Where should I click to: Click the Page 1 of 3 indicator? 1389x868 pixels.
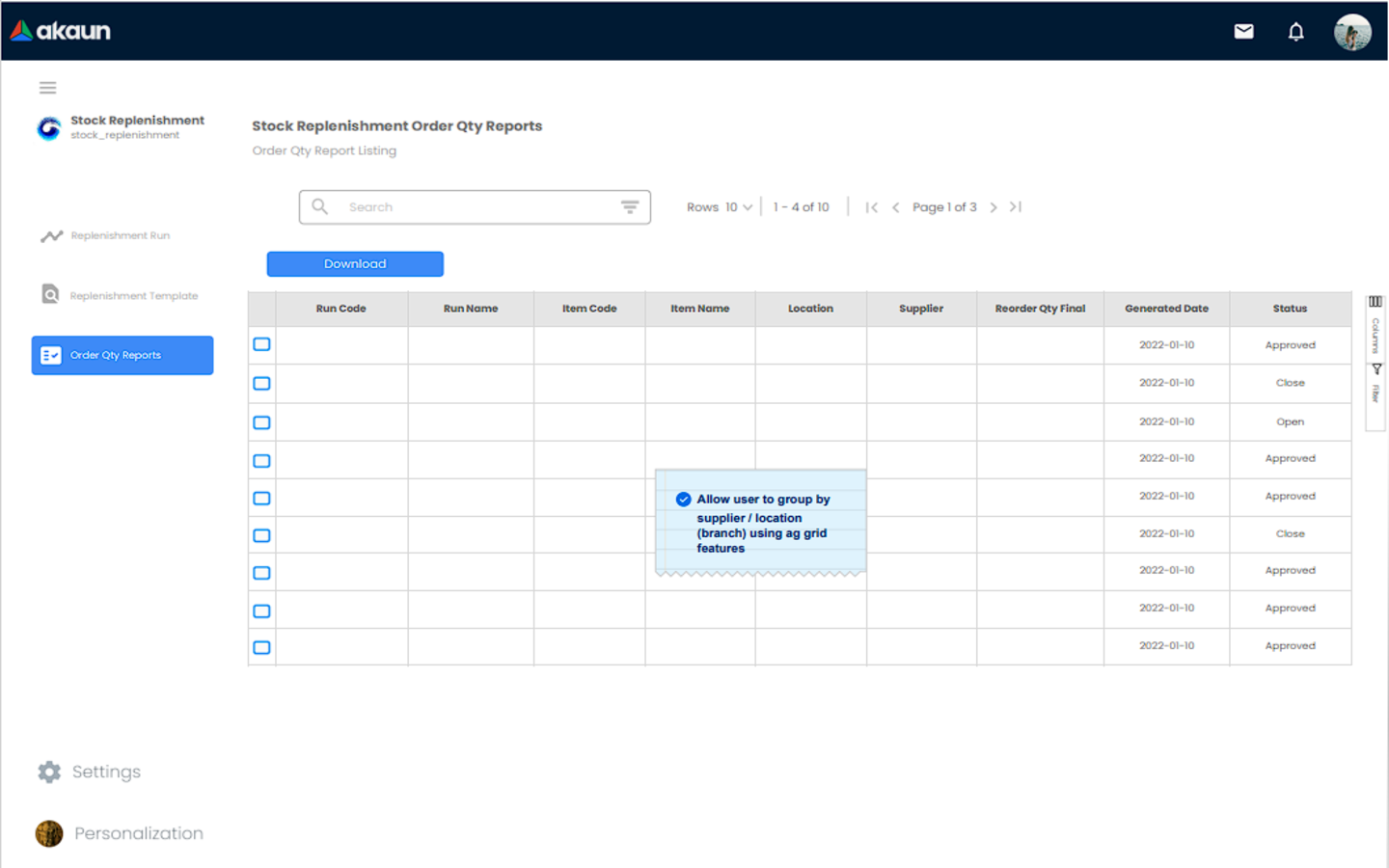[944, 207]
